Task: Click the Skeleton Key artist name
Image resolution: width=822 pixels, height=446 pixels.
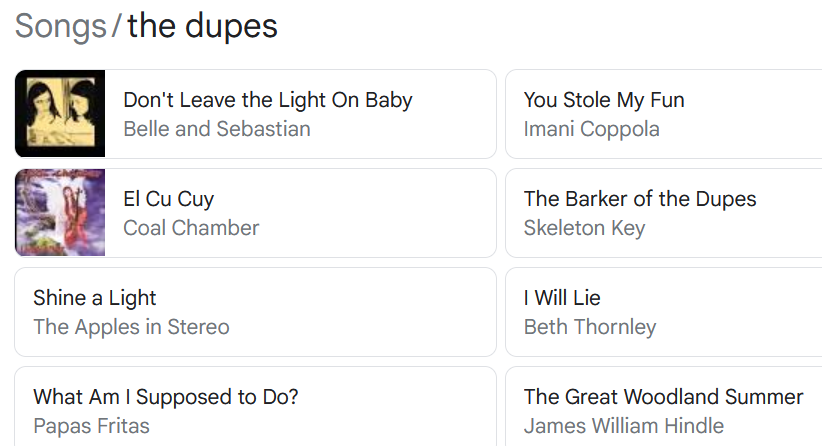Action: (584, 228)
